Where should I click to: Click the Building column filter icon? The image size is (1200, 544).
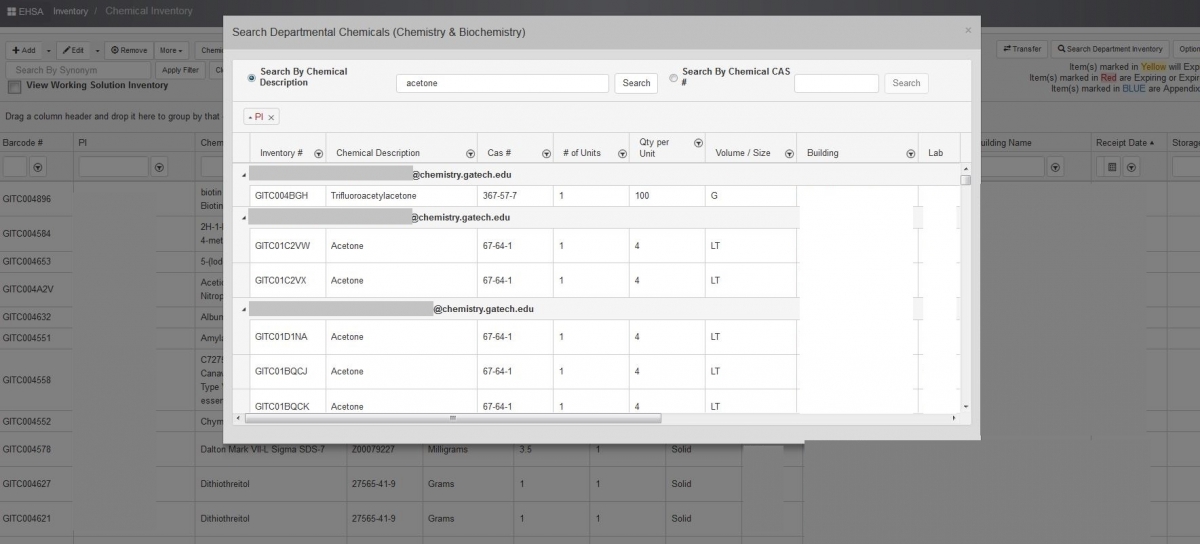click(911, 154)
